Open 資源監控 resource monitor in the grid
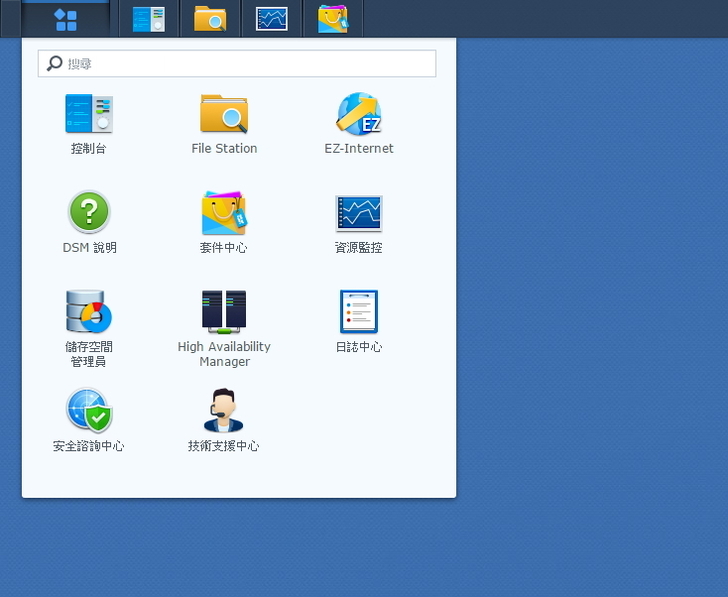Viewport: 728px width, 597px height. (358, 213)
